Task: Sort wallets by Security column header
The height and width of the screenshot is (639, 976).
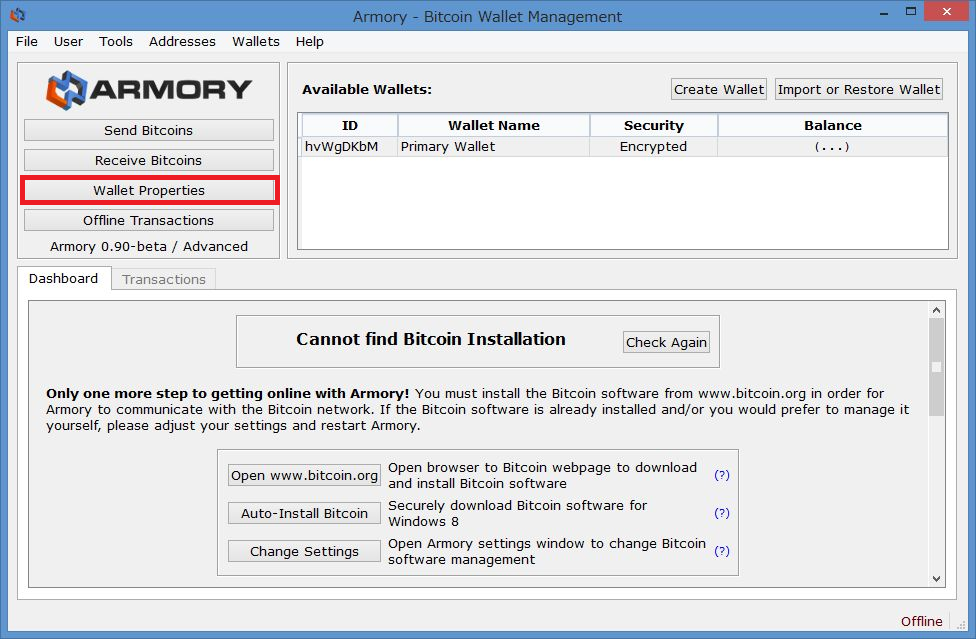Action: point(654,126)
